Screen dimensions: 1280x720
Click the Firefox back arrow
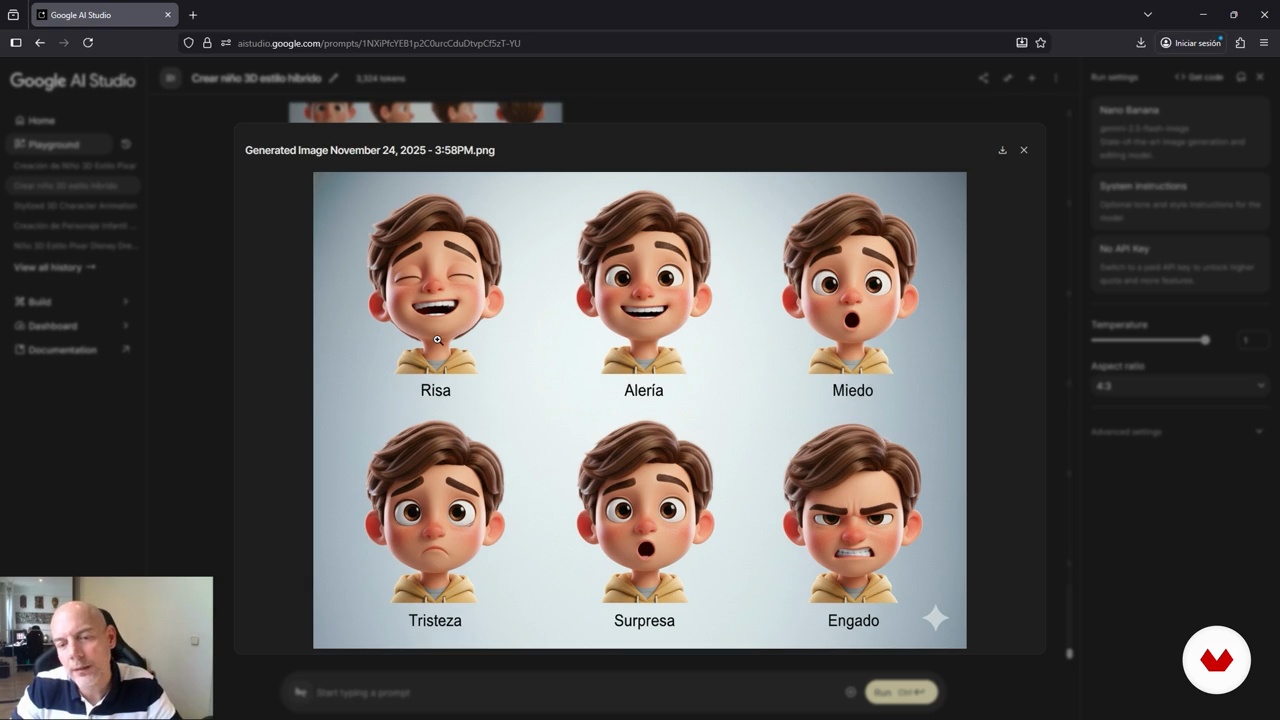[40, 43]
